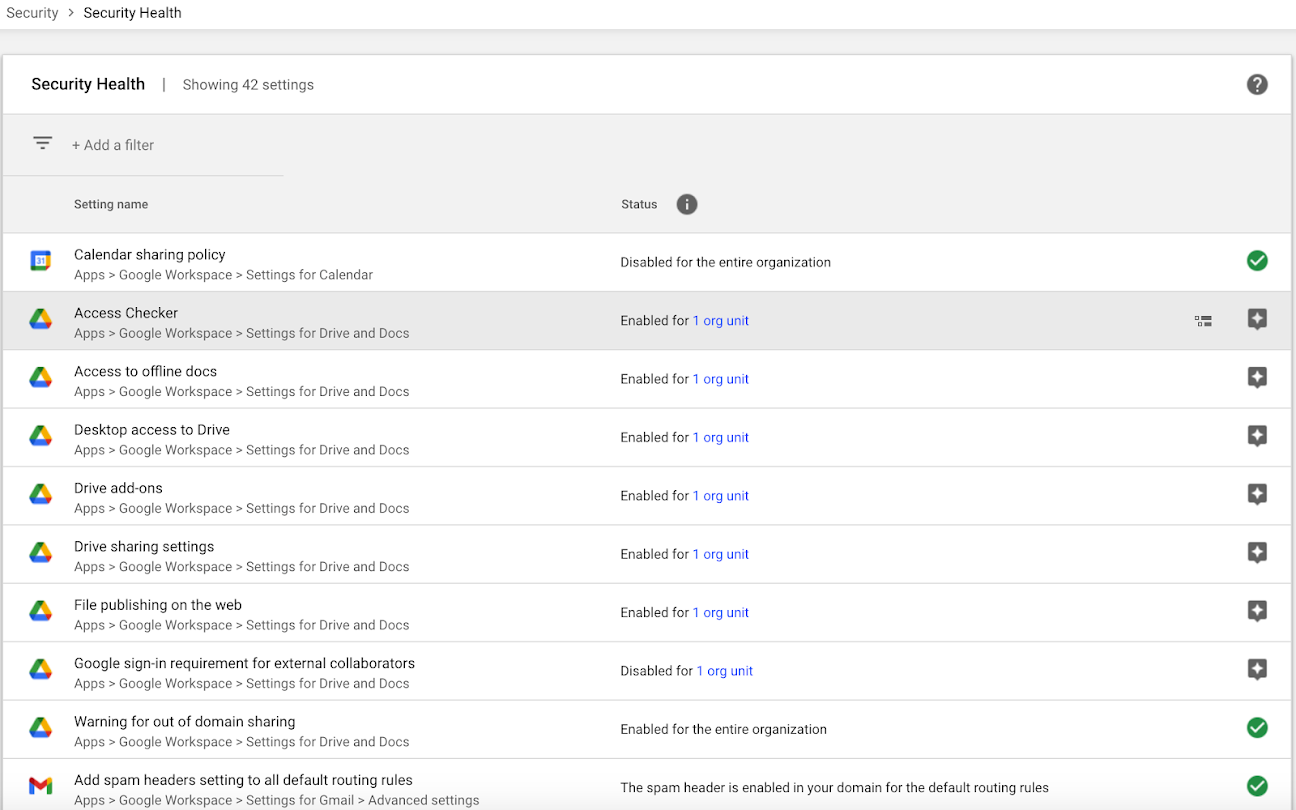Open recommendation for Drive add-ons
Viewport: 1296px width, 810px height.
point(1257,495)
